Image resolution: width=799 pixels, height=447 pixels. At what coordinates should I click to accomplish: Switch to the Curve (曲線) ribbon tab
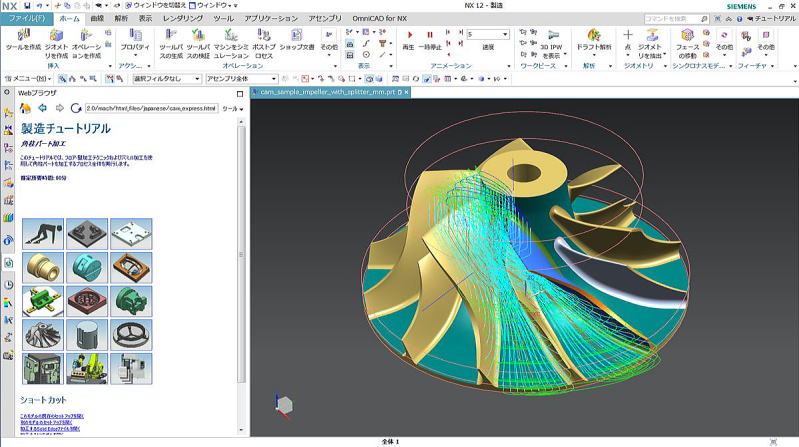pyautogui.click(x=97, y=18)
